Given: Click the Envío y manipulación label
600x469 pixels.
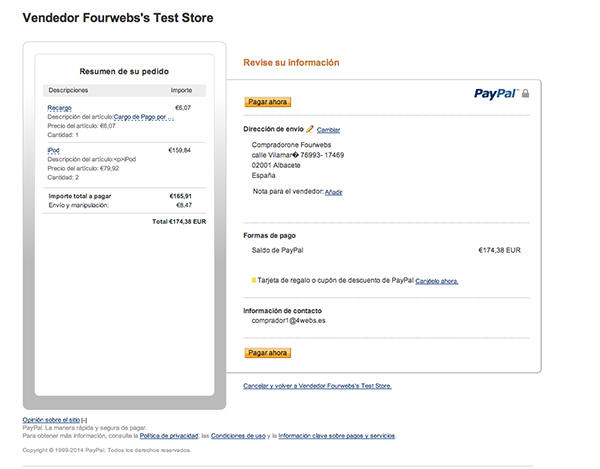Looking at the screenshot, I should (78, 205).
